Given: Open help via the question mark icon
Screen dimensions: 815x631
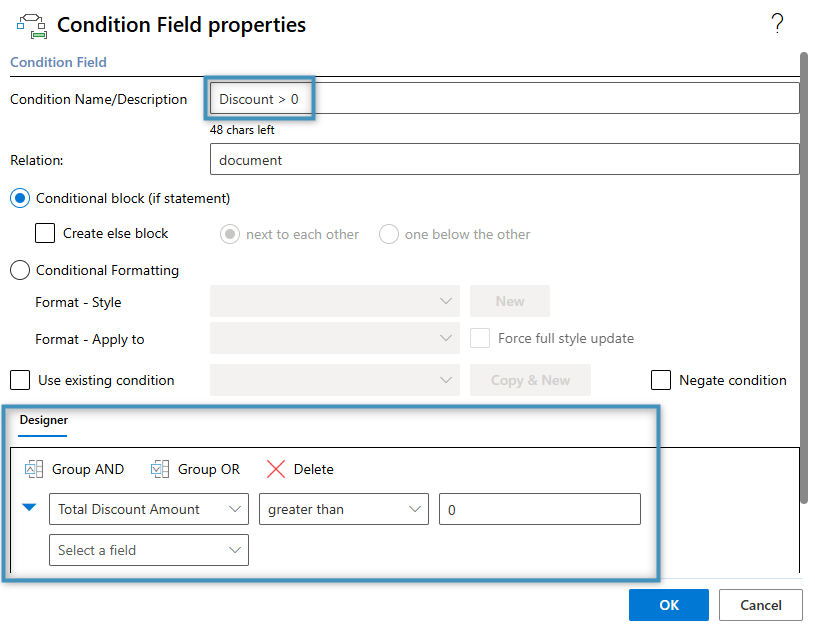Looking at the screenshot, I should pos(778,24).
